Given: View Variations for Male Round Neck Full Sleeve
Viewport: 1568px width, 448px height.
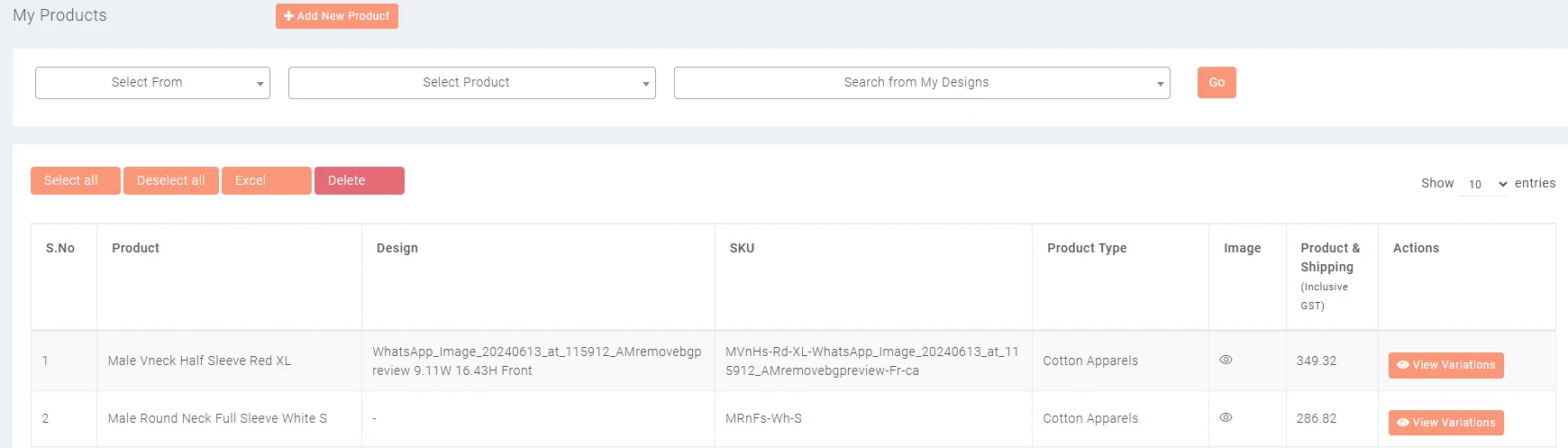Looking at the screenshot, I should pyautogui.click(x=1445, y=423).
